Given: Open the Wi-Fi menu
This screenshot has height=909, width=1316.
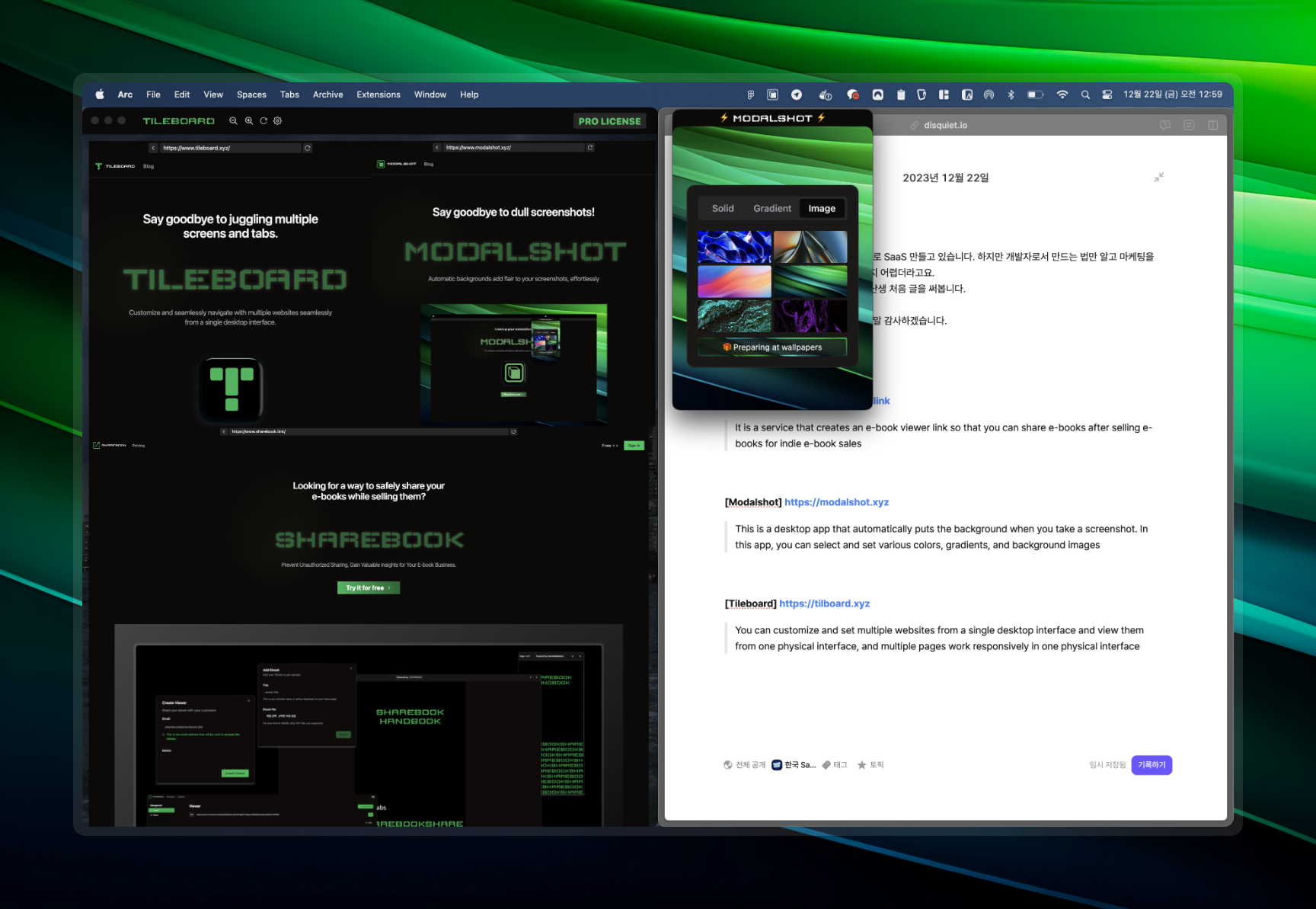Looking at the screenshot, I should coord(1062,94).
